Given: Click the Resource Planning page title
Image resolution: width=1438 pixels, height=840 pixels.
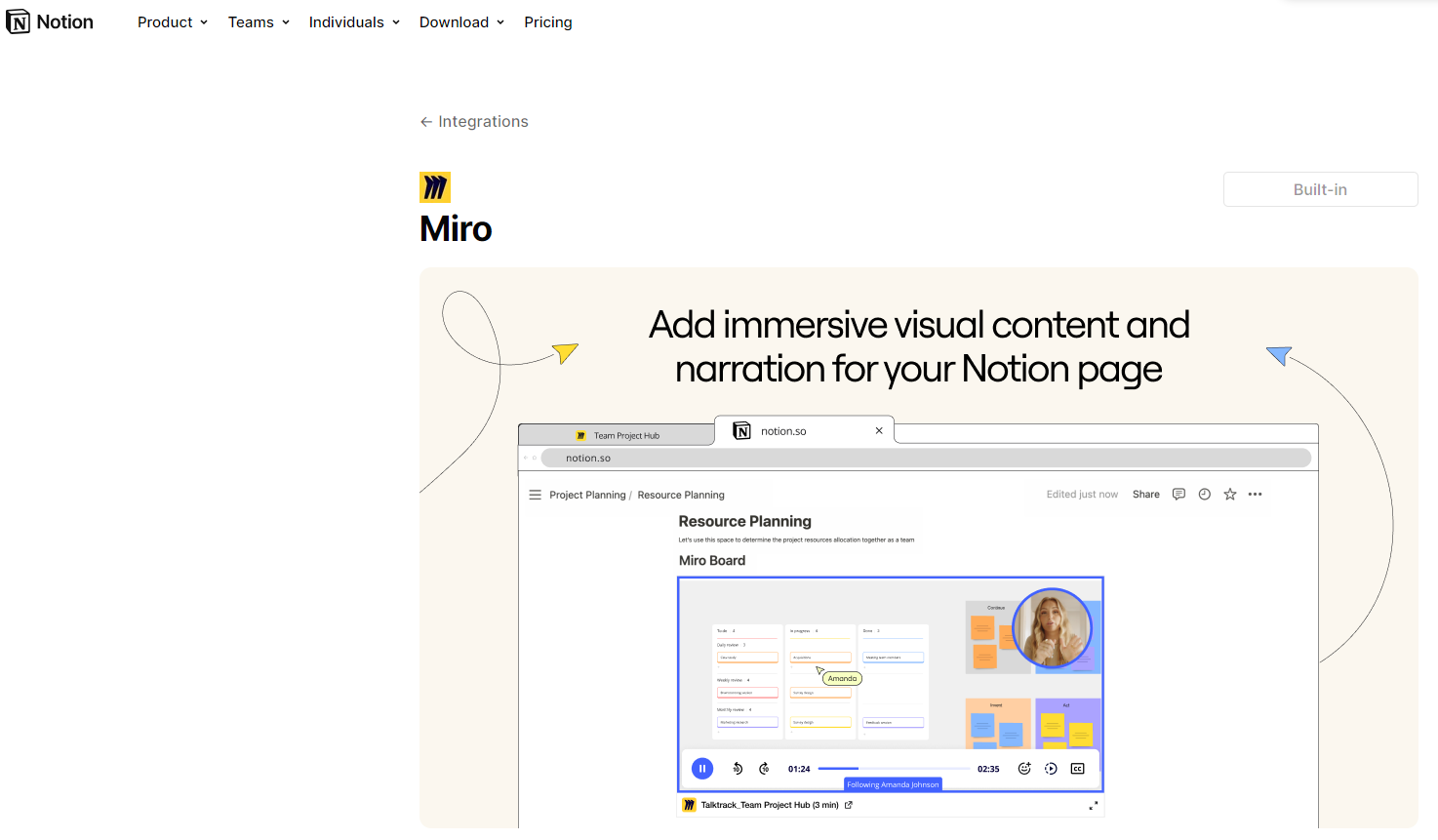Looking at the screenshot, I should [745, 521].
